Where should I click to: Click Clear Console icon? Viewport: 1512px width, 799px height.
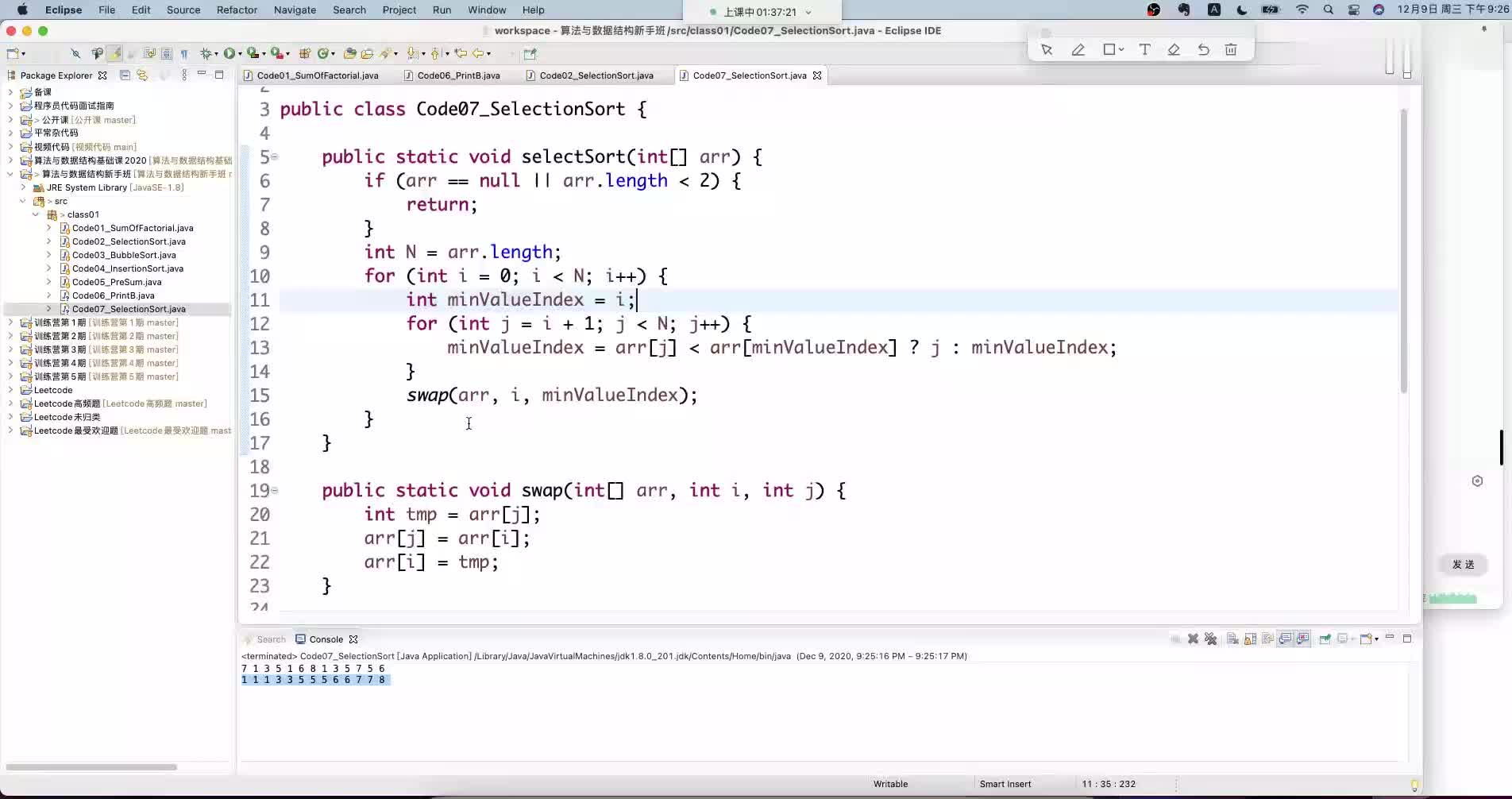click(x=1232, y=639)
